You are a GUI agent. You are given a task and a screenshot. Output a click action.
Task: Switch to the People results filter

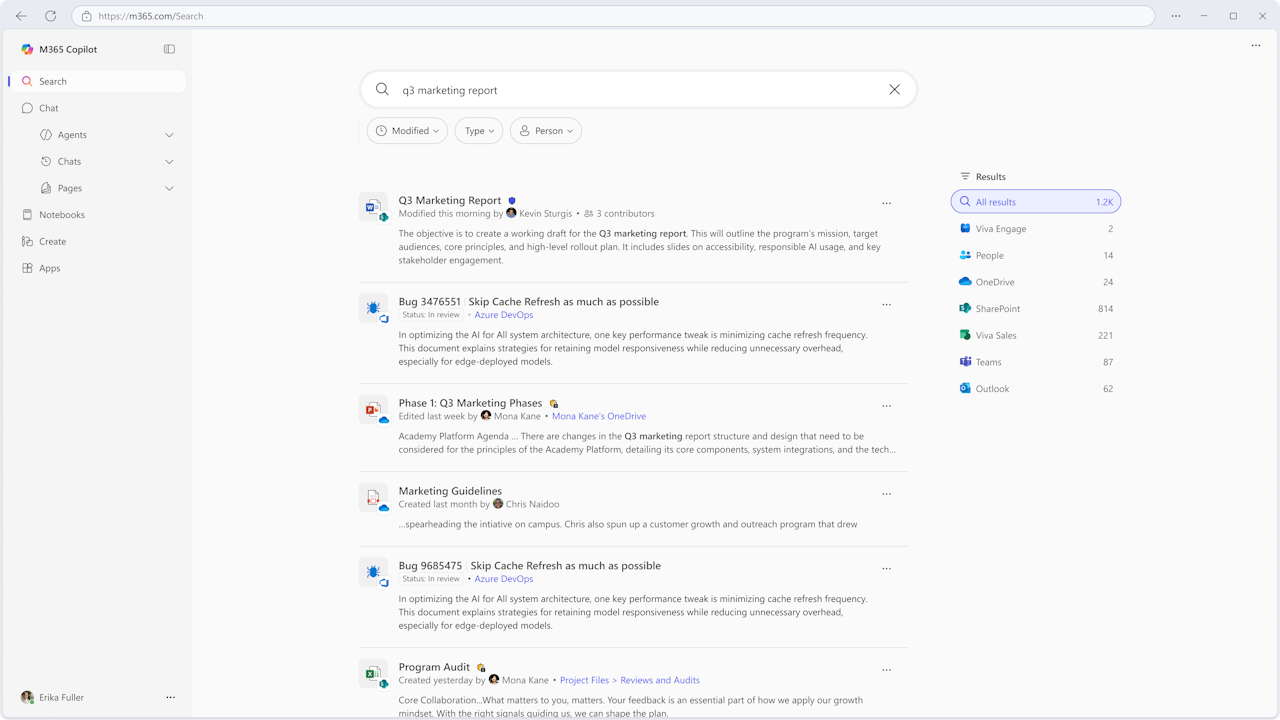[989, 255]
